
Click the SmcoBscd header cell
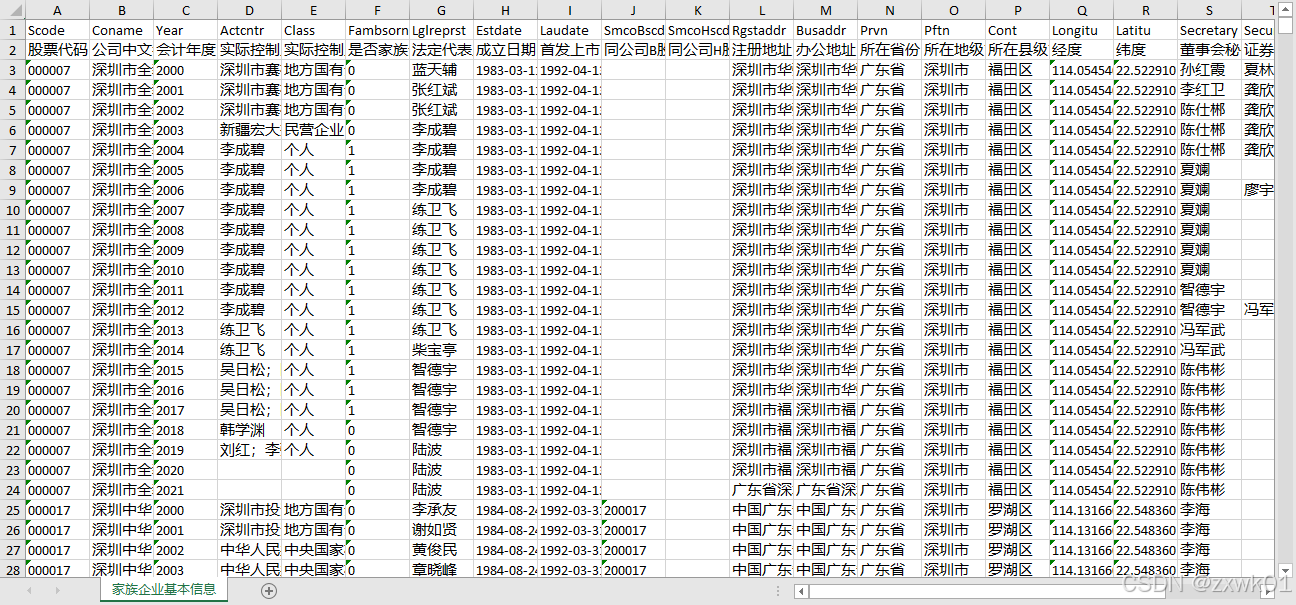point(633,30)
